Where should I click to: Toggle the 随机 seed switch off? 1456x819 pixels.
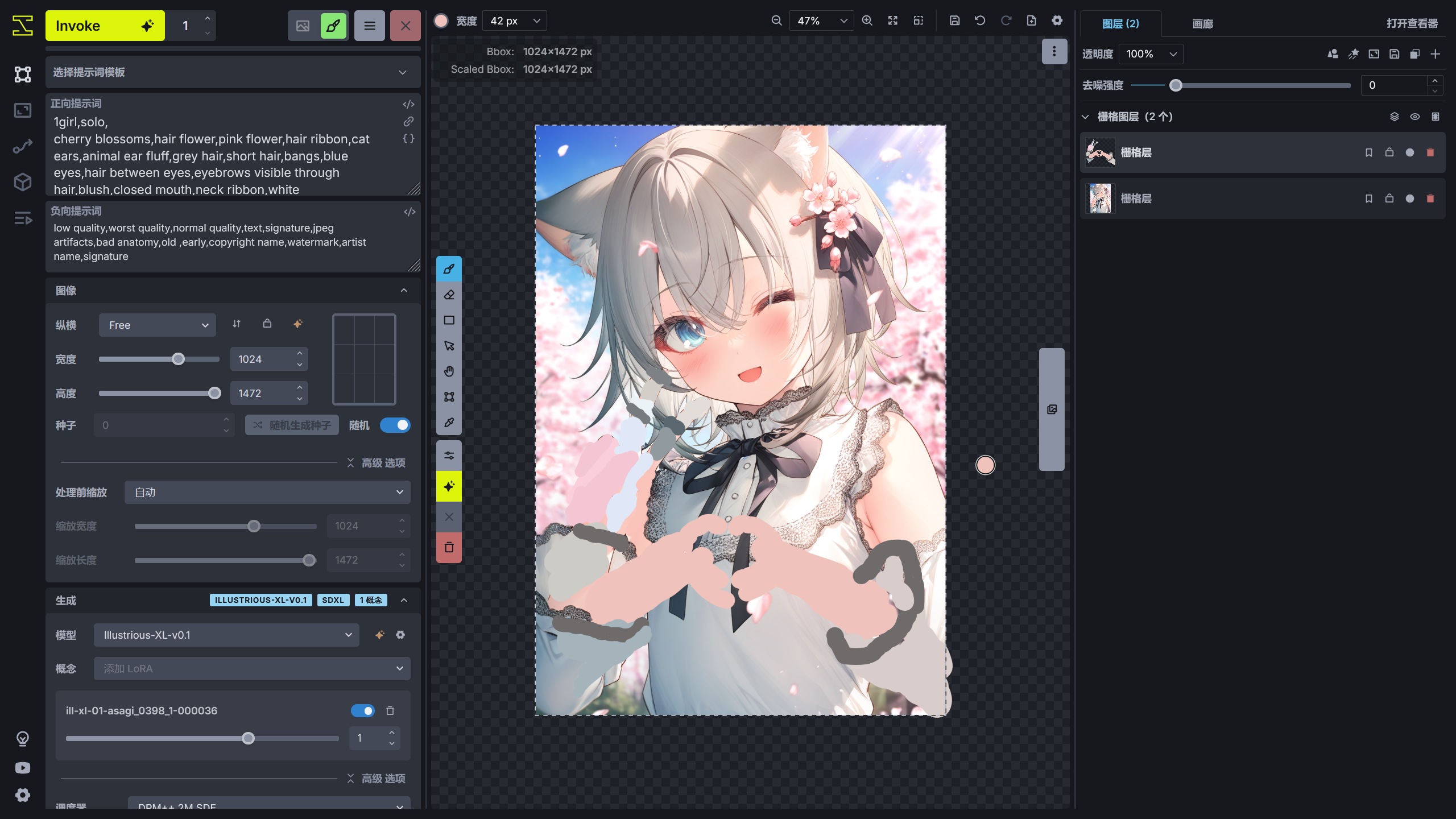pos(395,425)
